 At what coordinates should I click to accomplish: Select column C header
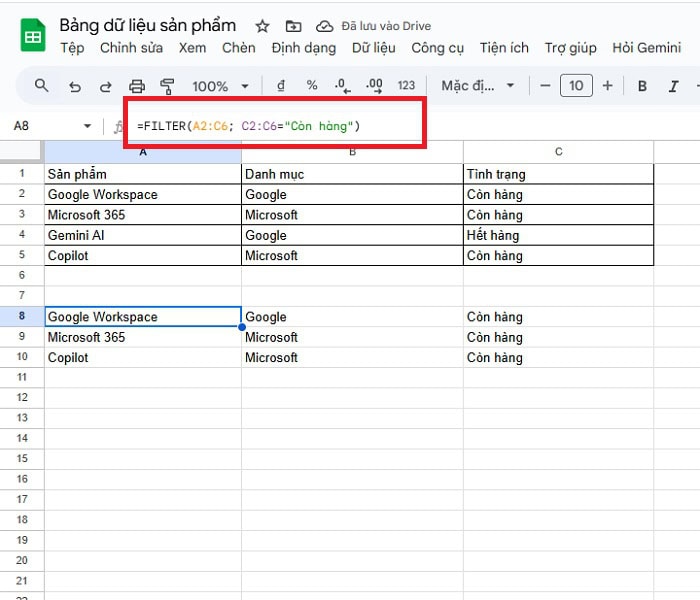[x=558, y=152]
